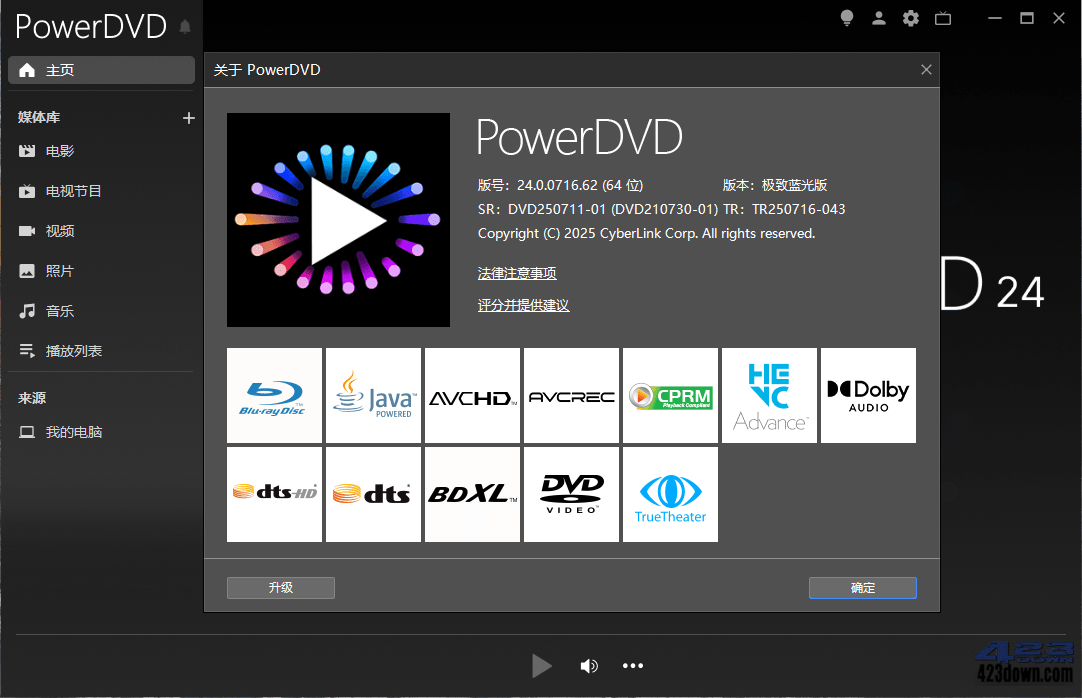Switch to TV mode via top-right icon

pyautogui.click(x=942, y=17)
